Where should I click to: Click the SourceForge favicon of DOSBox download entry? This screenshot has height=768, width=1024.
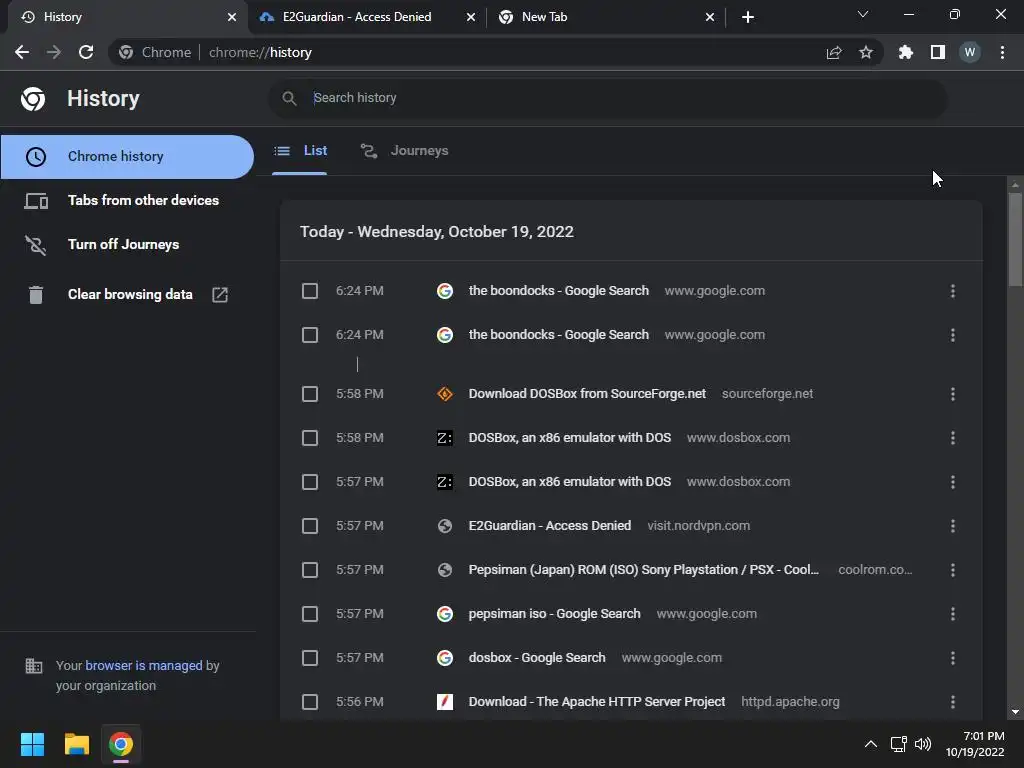click(445, 394)
